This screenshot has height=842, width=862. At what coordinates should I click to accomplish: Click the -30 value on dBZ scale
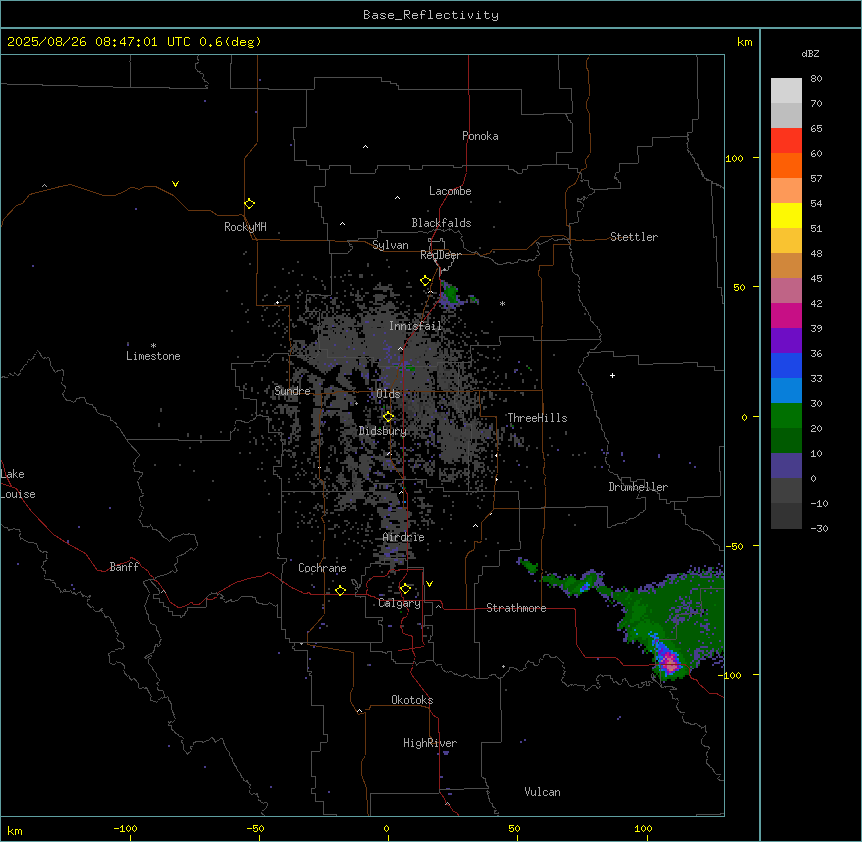tap(819, 528)
